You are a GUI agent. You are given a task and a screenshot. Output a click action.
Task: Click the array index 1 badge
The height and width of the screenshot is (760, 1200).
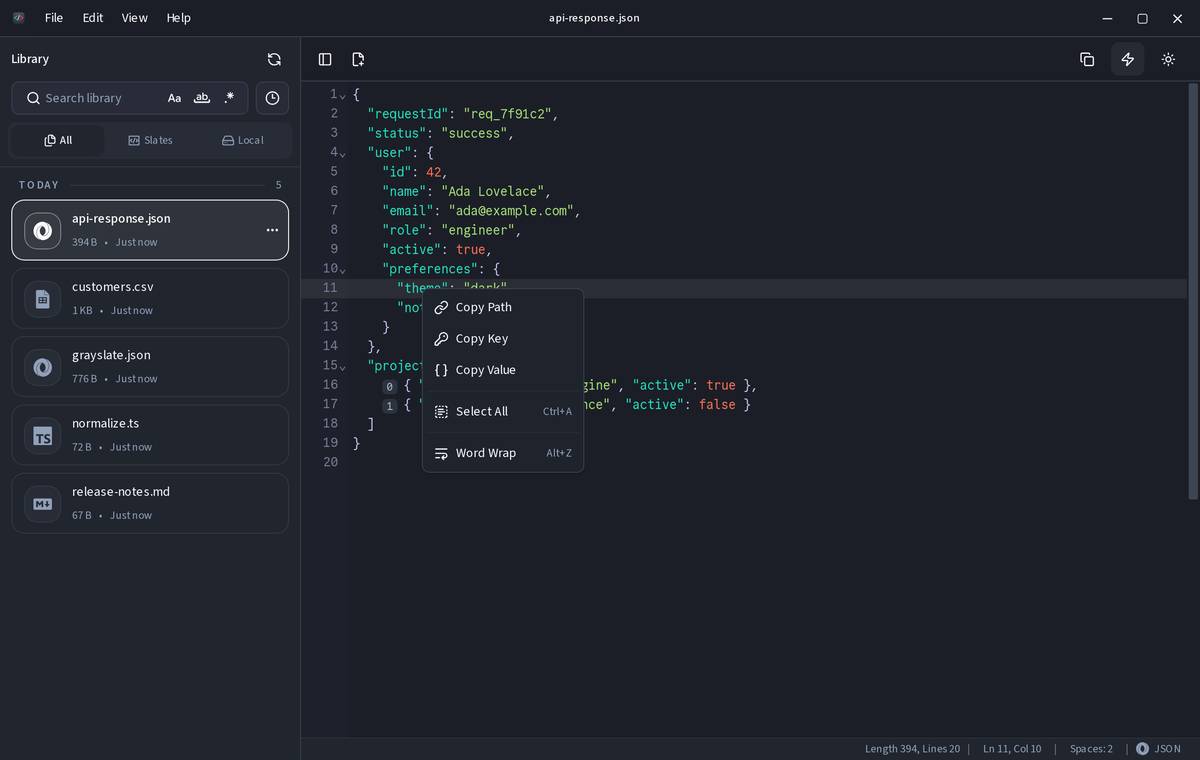pyautogui.click(x=390, y=405)
